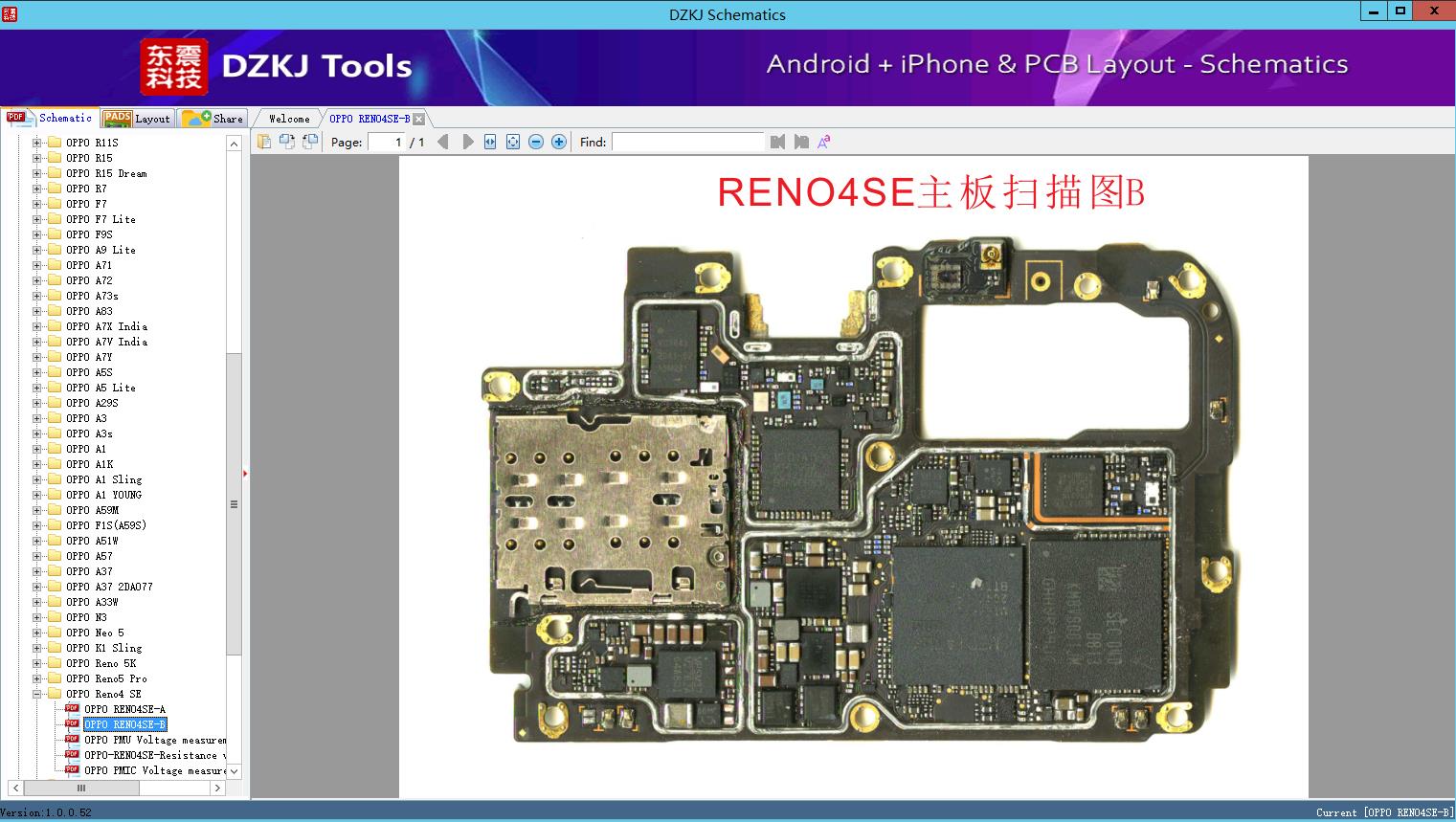Screen dimensions: 1456x822
Task: Click the PDF icon beside OPPO-RENO4SE-Resistance
Action: 72,755
